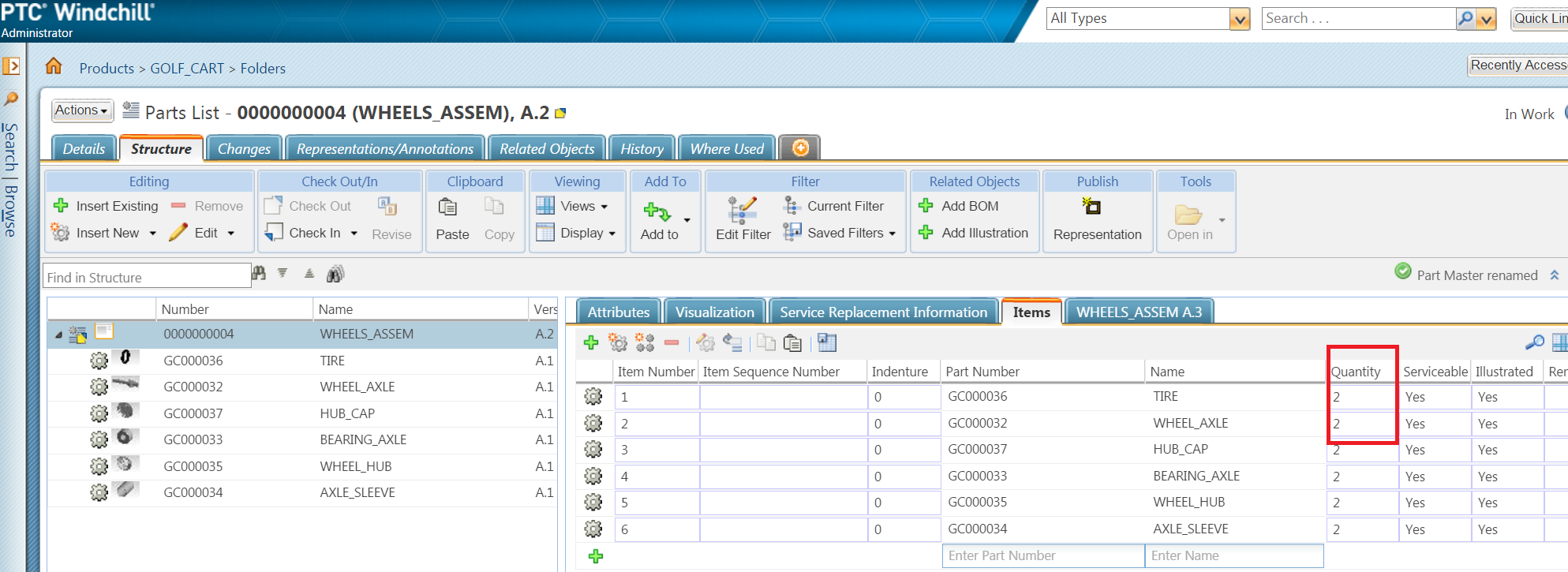Switch to the Details tab

point(84,148)
